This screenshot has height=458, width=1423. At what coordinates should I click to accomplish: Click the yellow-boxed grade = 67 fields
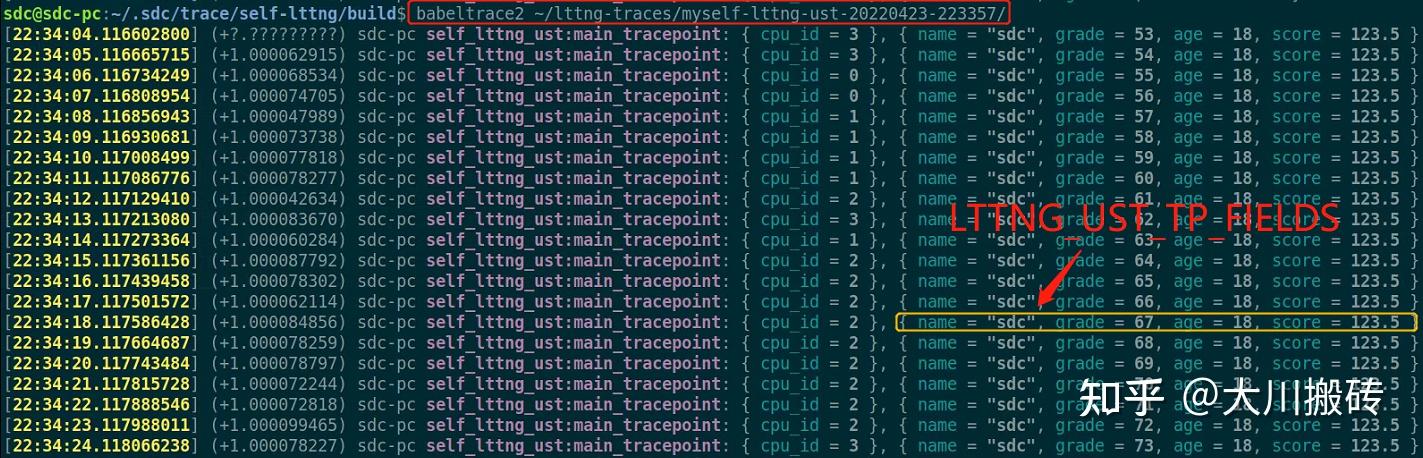click(1157, 322)
